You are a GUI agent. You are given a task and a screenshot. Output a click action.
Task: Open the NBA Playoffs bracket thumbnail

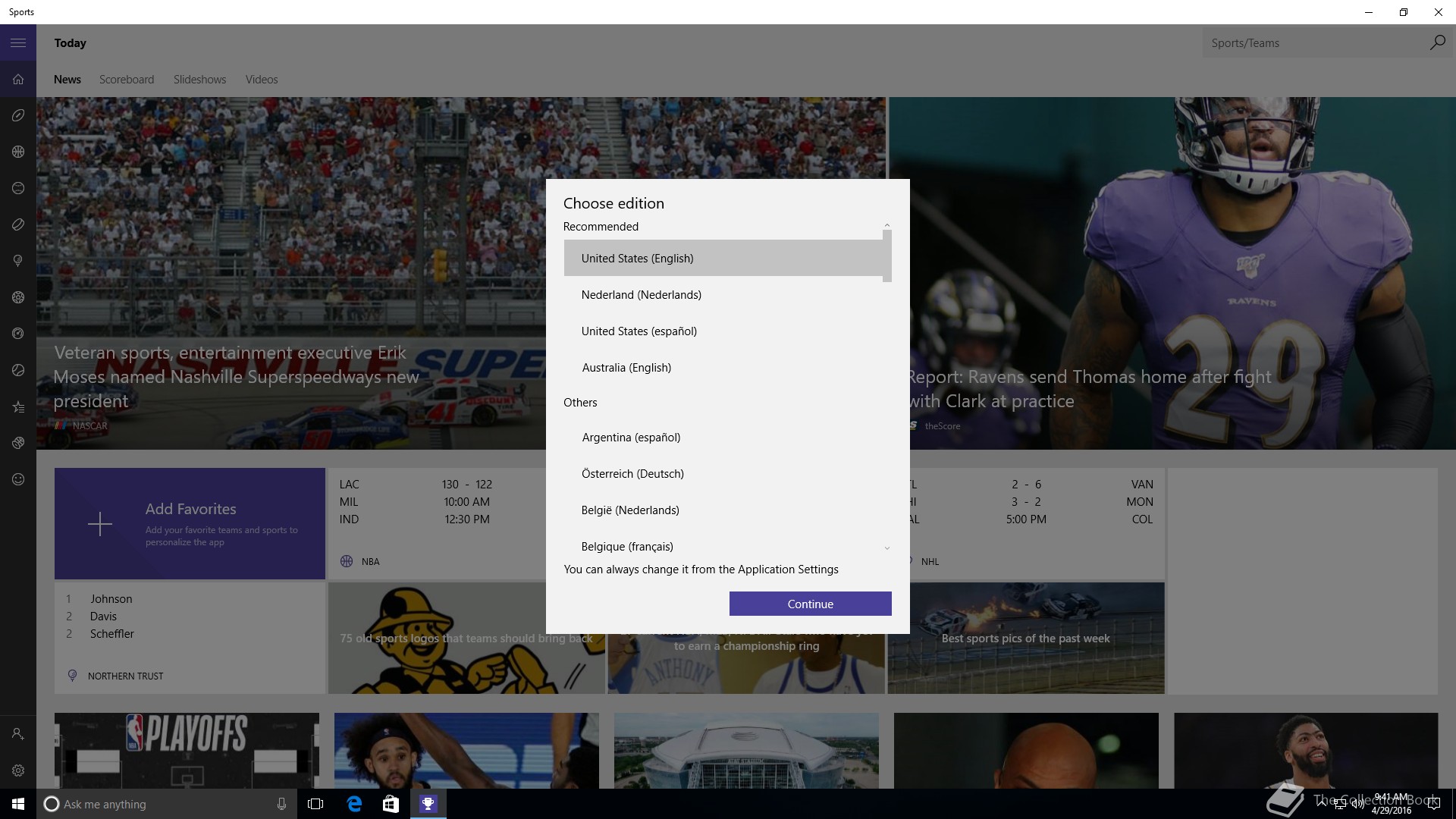tap(187, 751)
